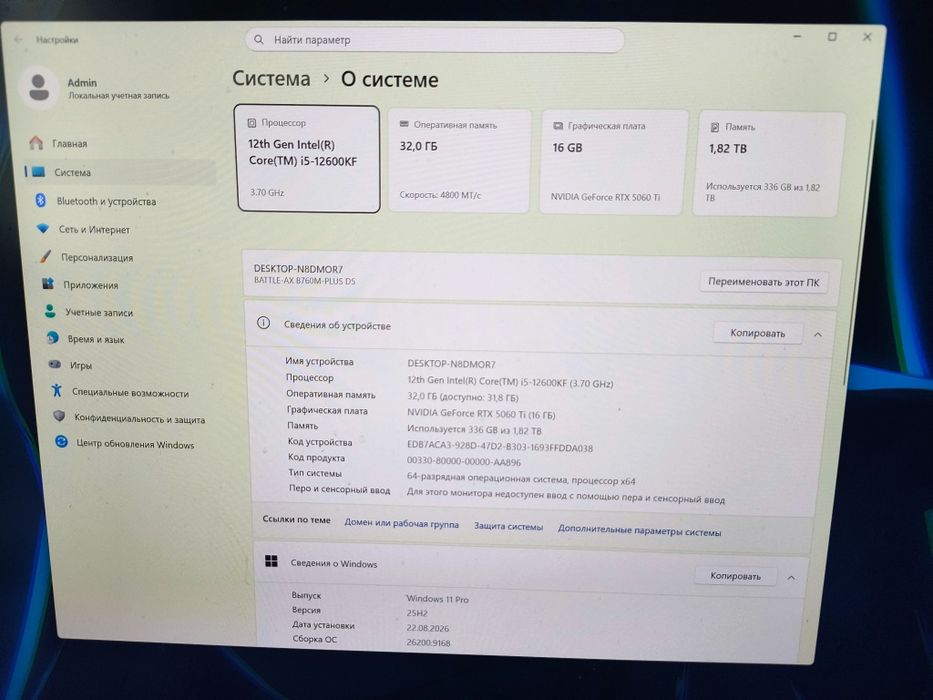933x700 pixels.
Task: Collapse the Сведения об устройстве section
Action: point(818,335)
